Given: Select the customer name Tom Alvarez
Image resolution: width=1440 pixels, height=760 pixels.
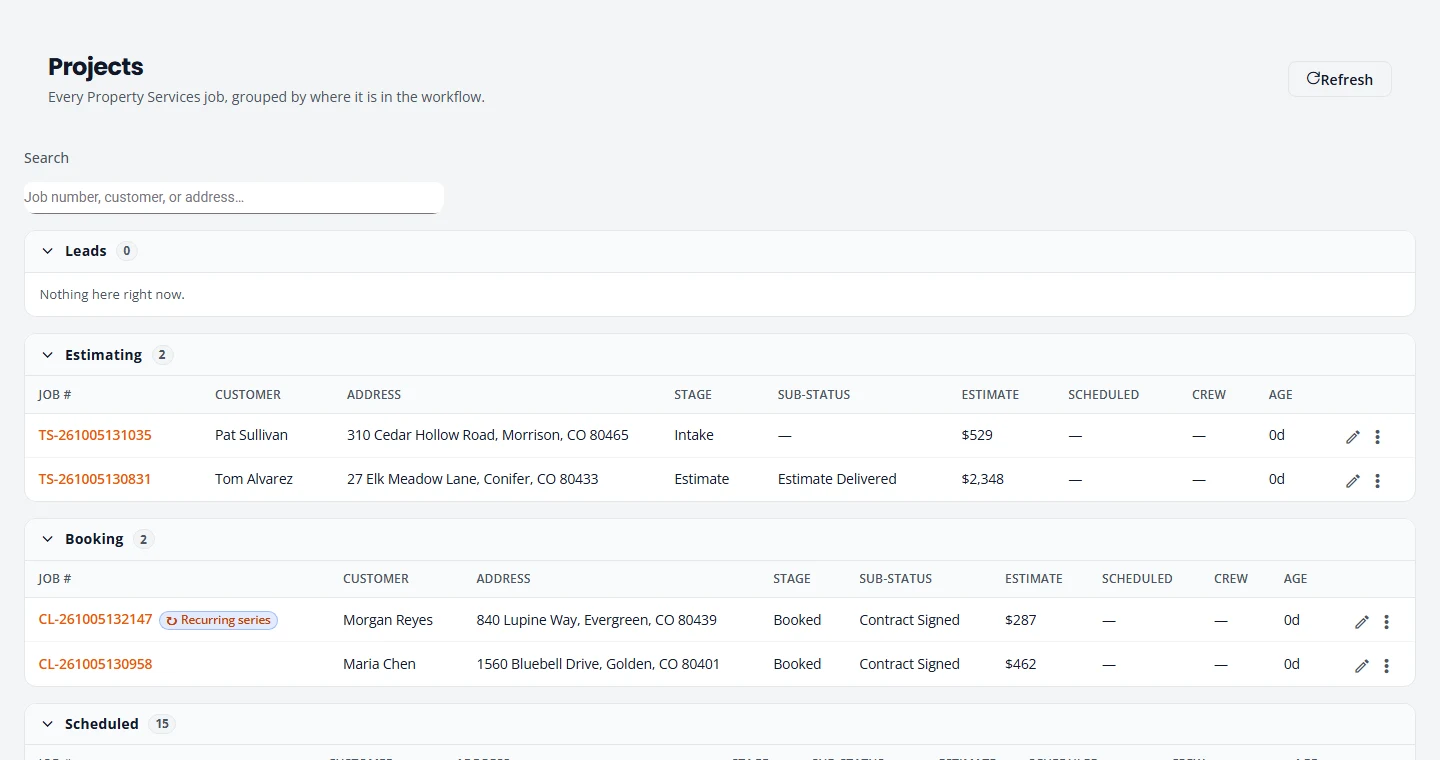Looking at the screenshot, I should tap(254, 479).
